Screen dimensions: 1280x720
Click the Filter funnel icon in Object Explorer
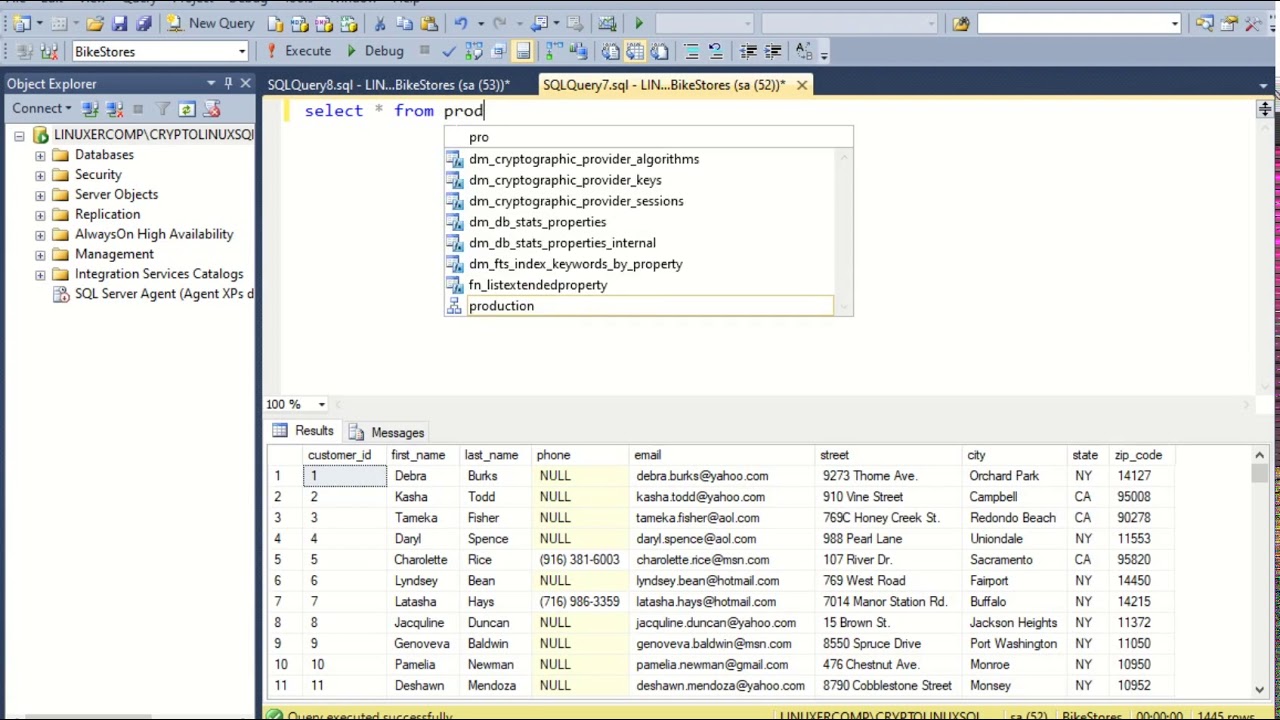pyautogui.click(x=162, y=108)
